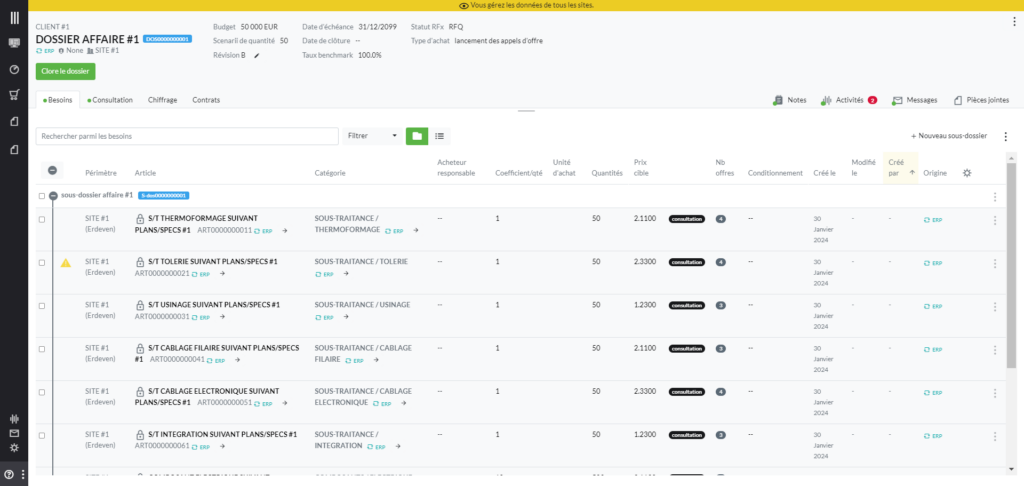Click the pencil icon next to Révision B
The width and height of the screenshot is (1024, 486).
[257, 55]
